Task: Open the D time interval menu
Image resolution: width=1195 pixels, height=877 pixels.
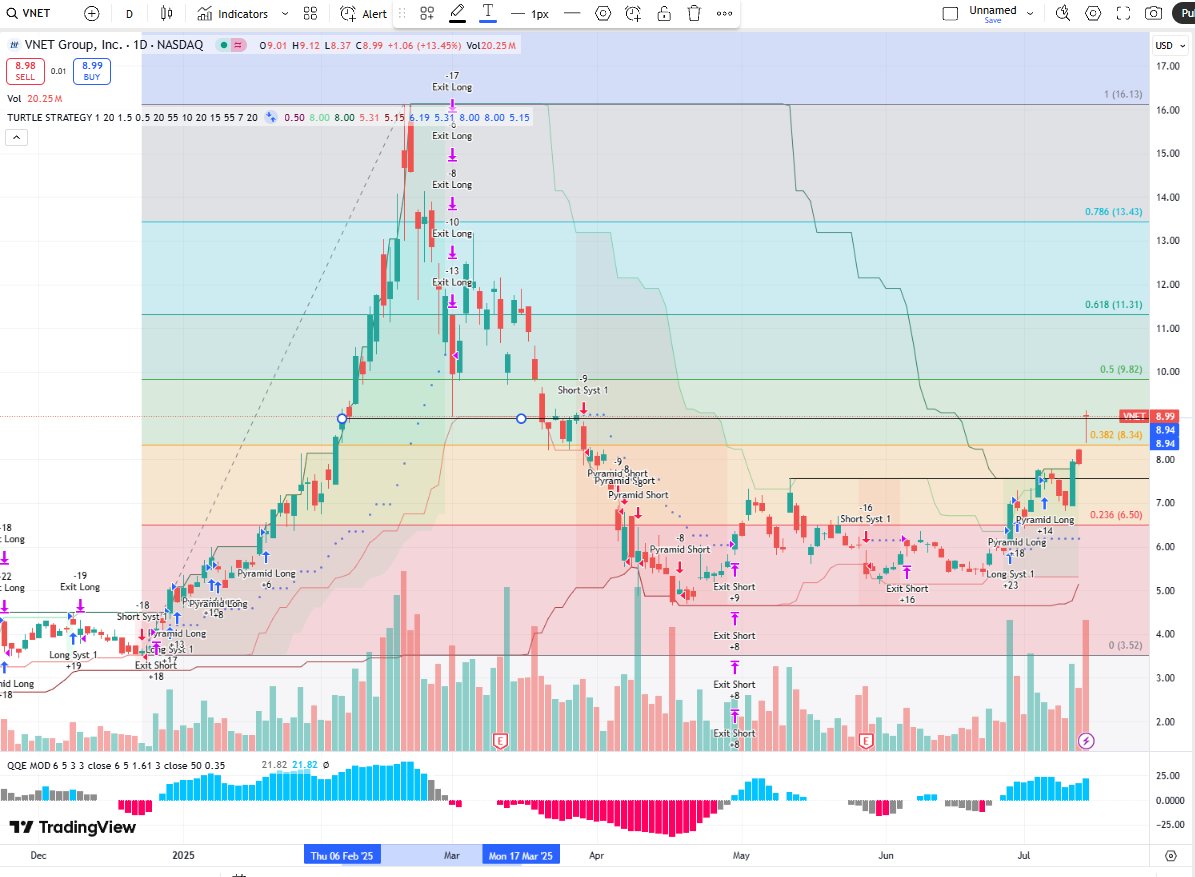Action: pyautogui.click(x=129, y=14)
